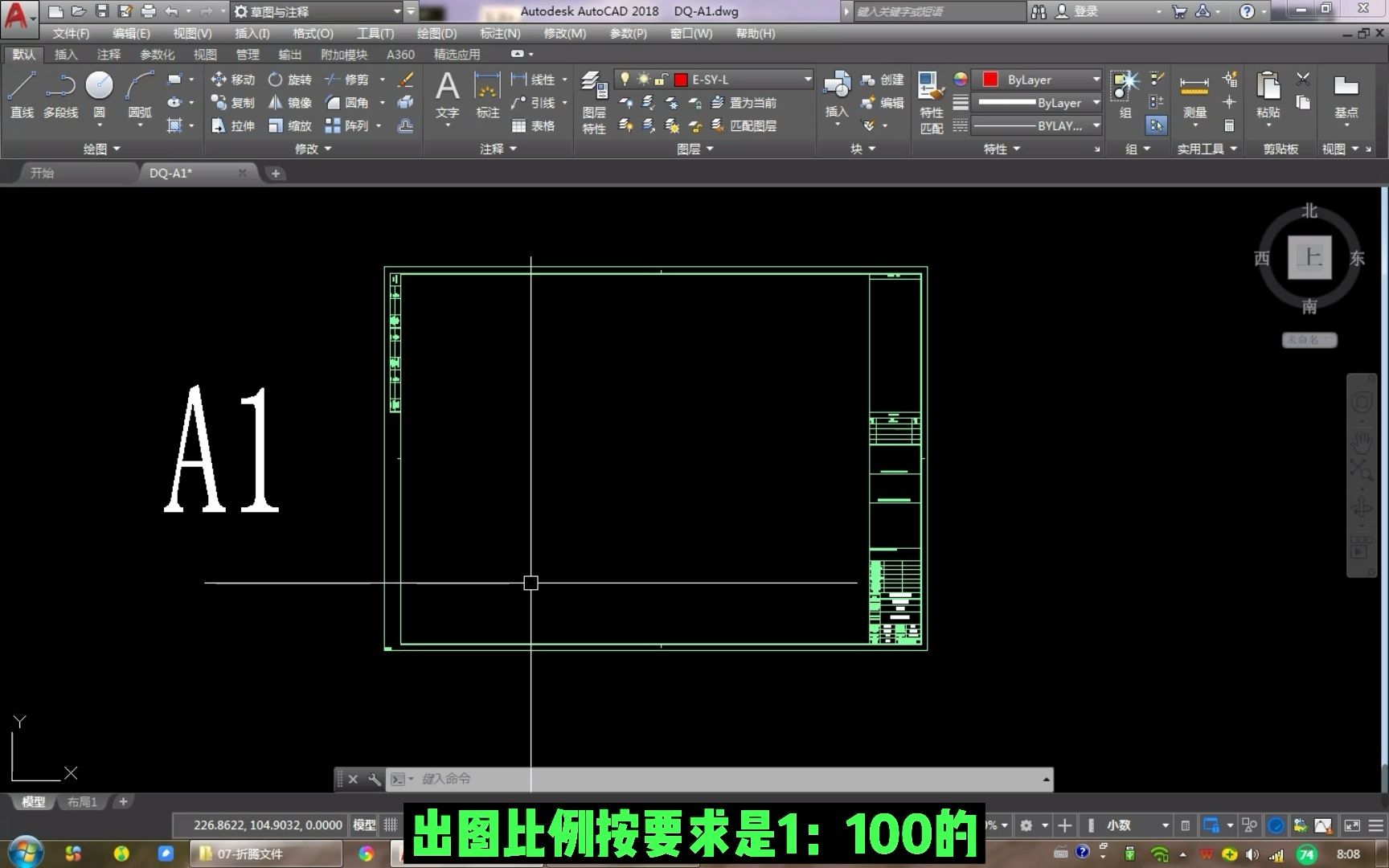Toggle the lock on layer E-SY-L

(x=659, y=80)
